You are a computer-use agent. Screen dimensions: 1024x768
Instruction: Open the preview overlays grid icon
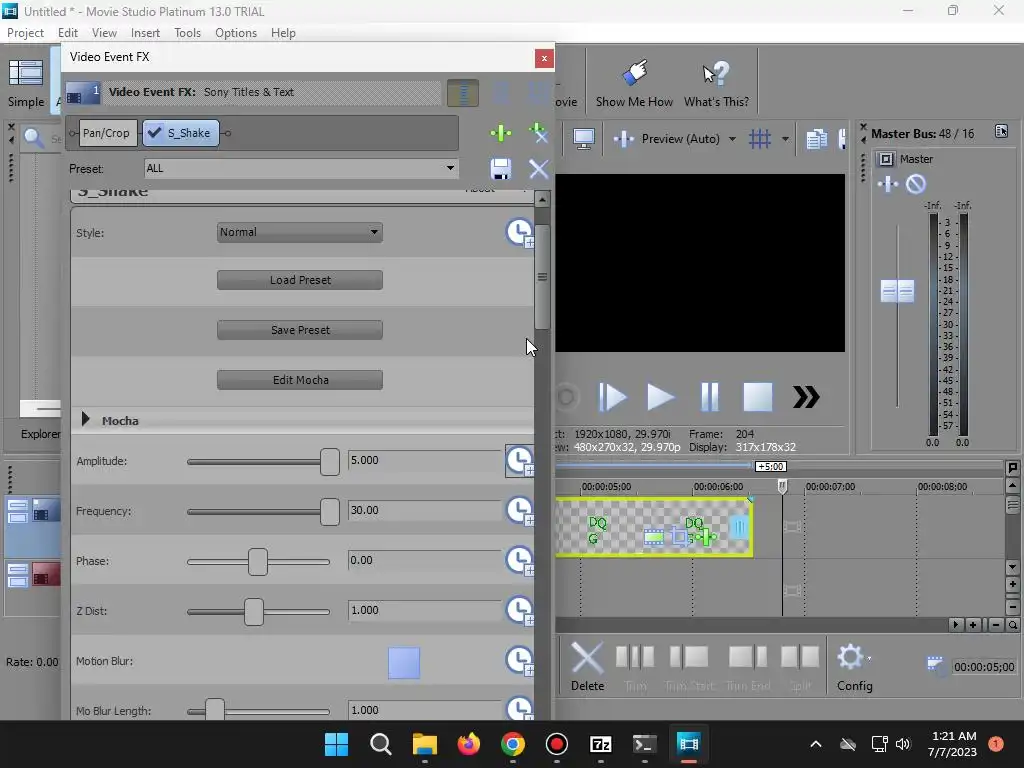click(760, 138)
